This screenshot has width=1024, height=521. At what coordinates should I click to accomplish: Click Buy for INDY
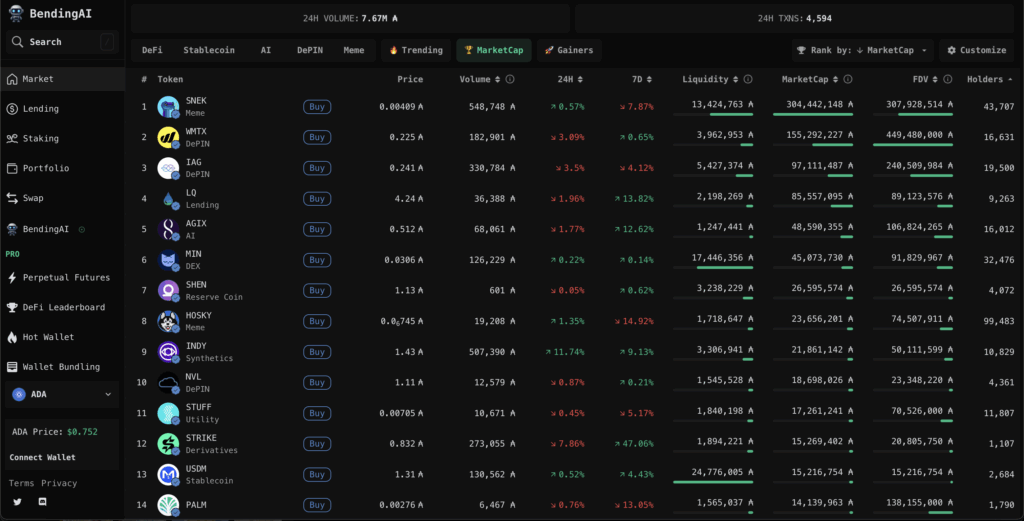(x=317, y=352)
